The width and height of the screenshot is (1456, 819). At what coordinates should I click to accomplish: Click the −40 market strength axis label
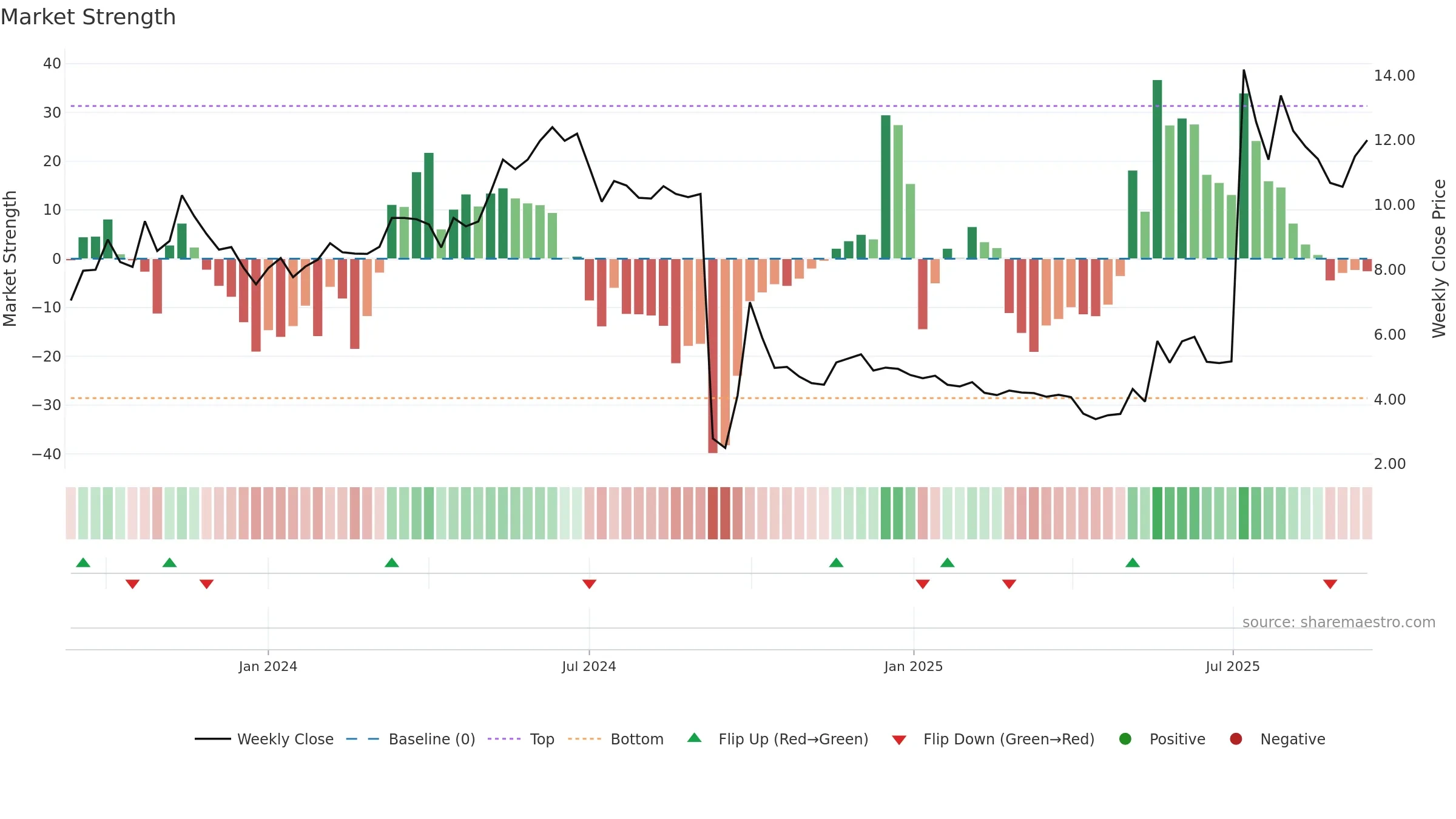(x=47, y=454)
